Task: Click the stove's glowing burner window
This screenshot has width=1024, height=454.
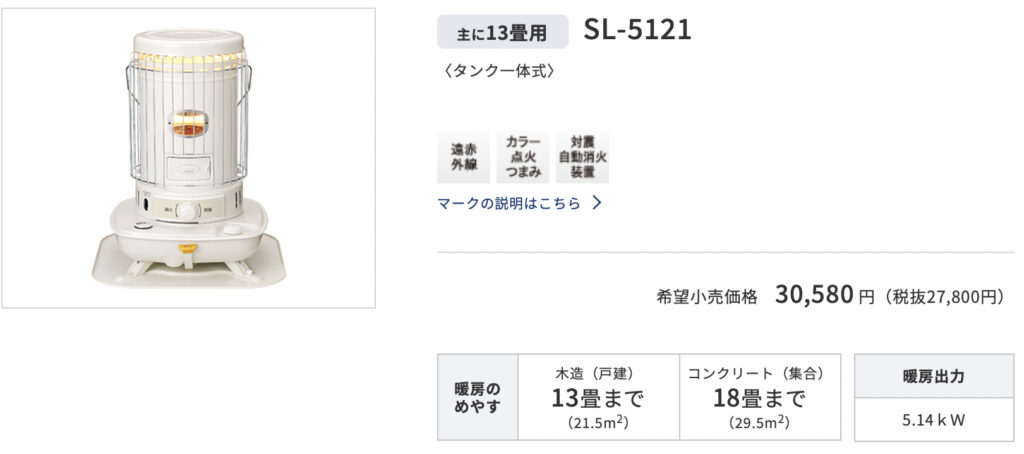Action: [x=189, y=123]
